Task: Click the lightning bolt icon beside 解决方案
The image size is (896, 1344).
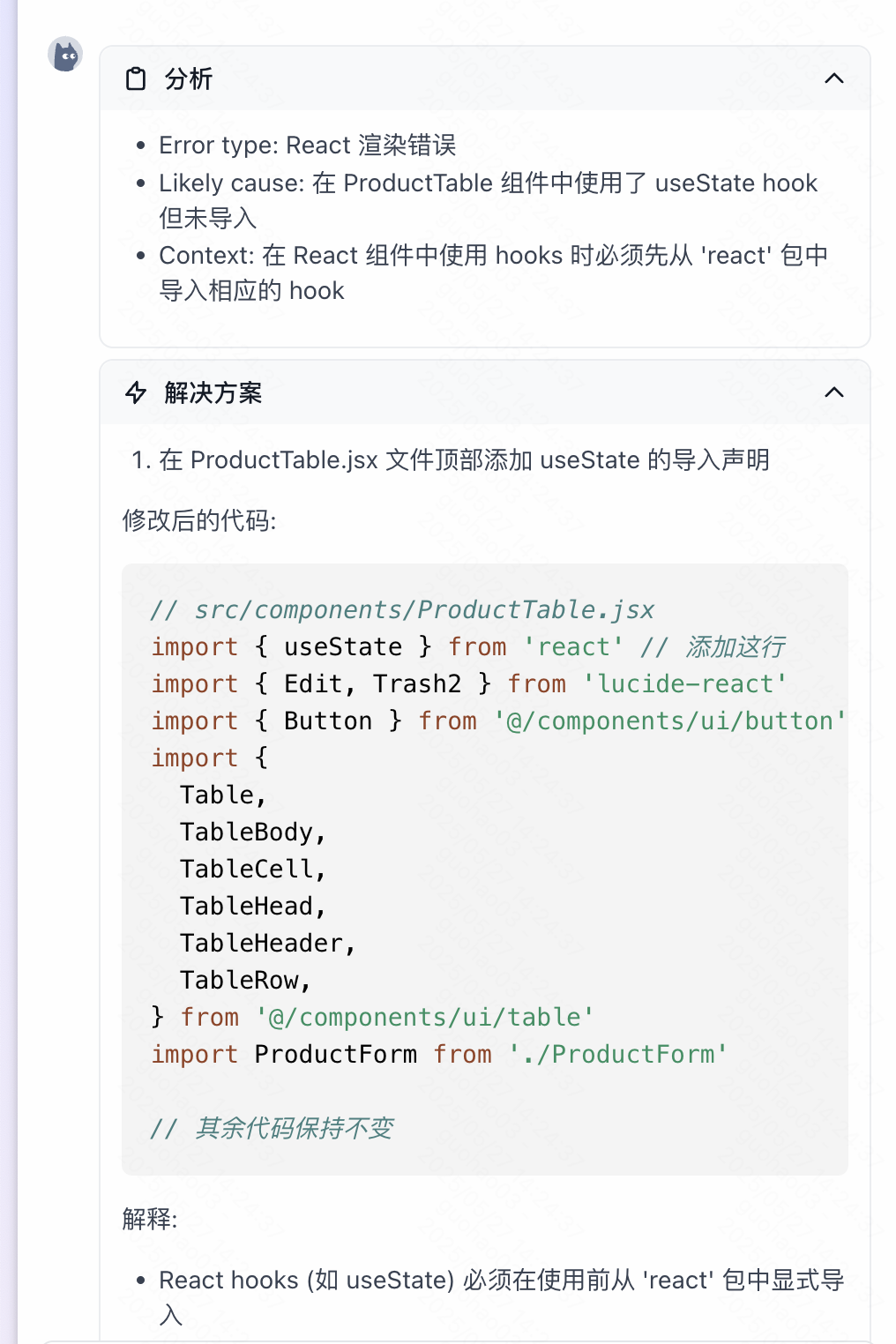Action: tap(136, 392)
